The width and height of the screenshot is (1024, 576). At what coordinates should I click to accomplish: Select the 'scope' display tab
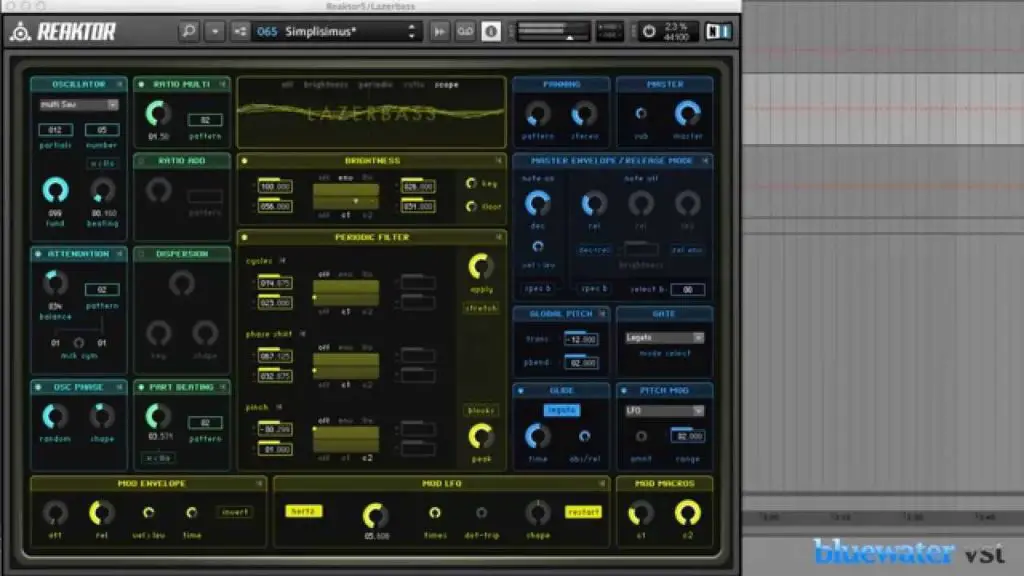click(447, 85)
